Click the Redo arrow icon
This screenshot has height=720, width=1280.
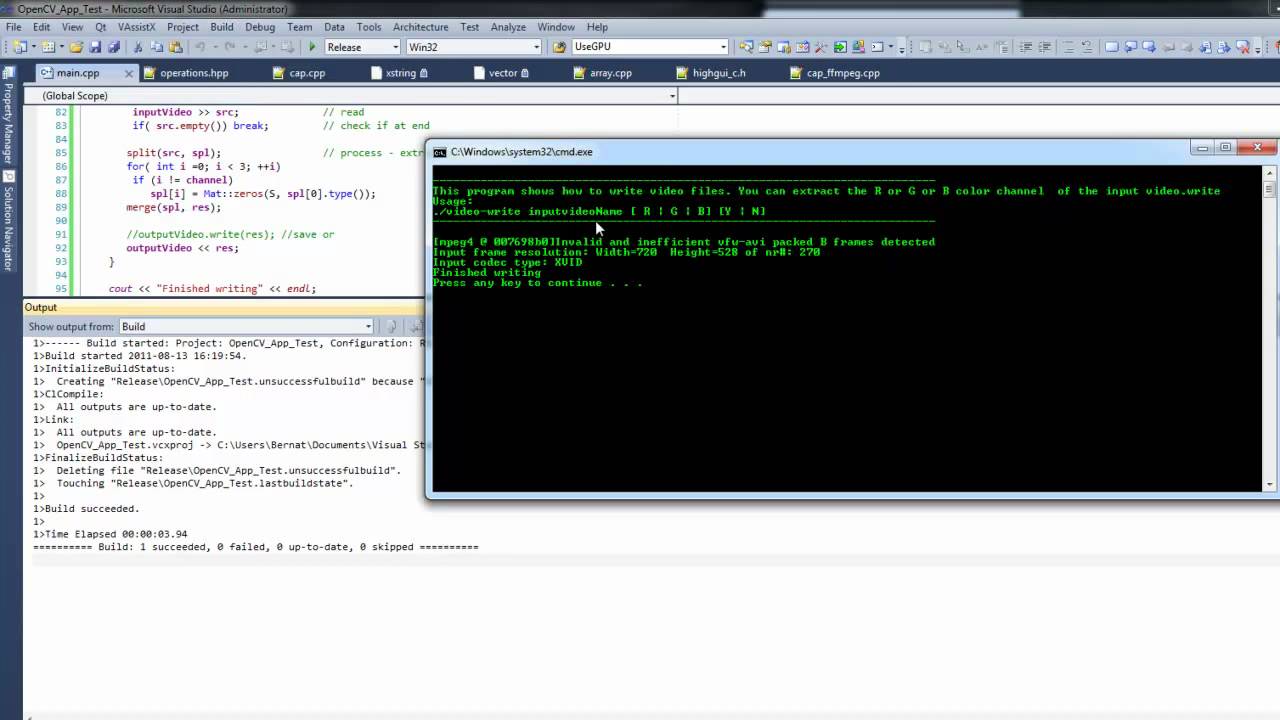[x=230, y=47]
